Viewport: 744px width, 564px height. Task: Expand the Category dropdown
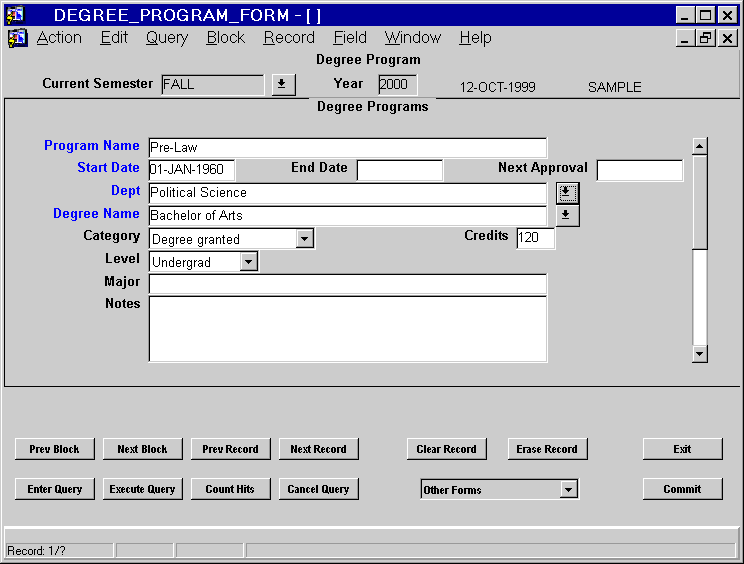pos(305,239)
